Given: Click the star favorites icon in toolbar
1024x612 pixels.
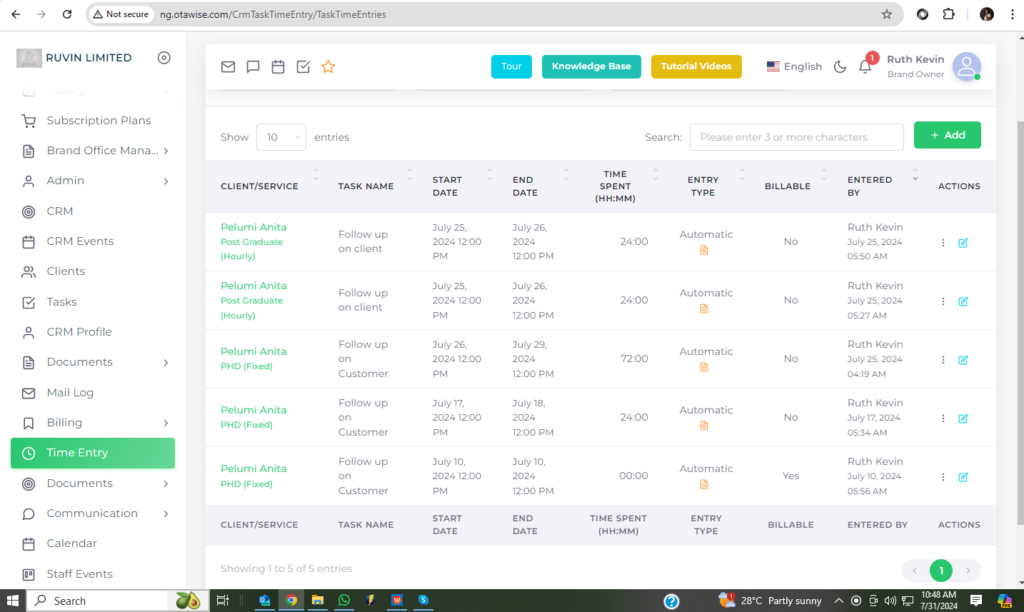Looking at the screenshot, I should [x=328, y=67].
